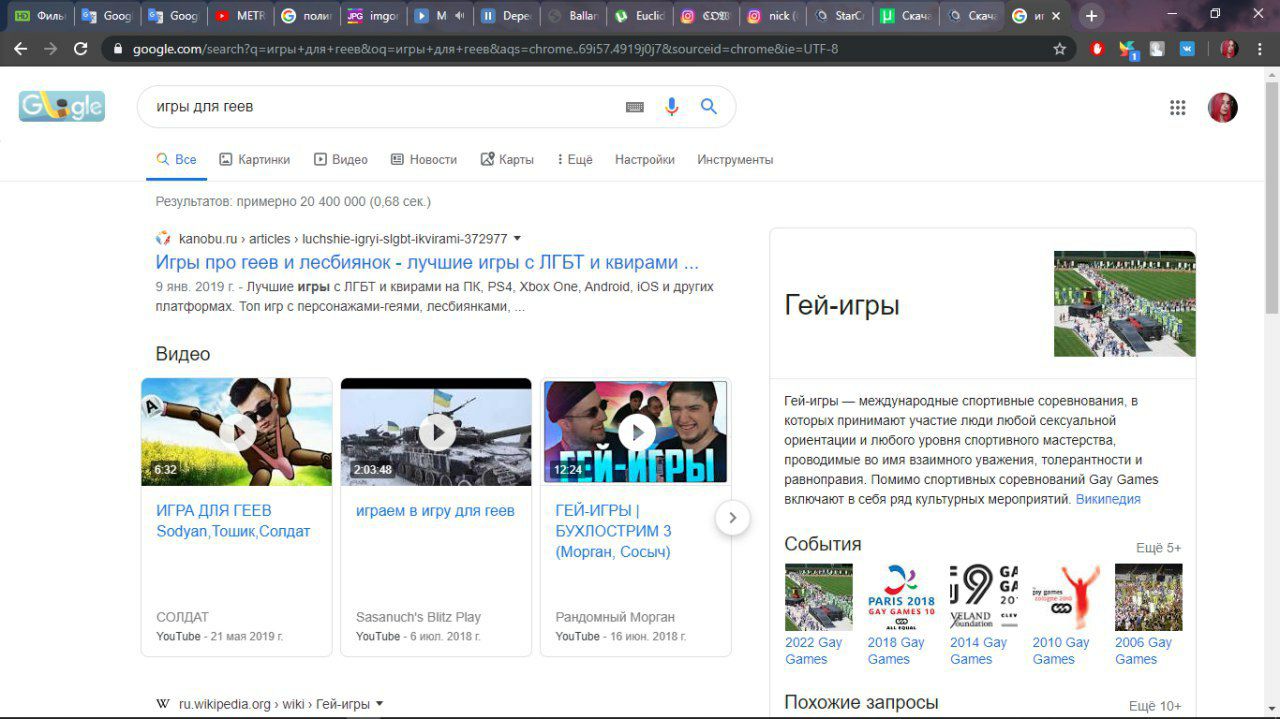
Task: Open Инструменты search tools
Action: coord(735,160)
